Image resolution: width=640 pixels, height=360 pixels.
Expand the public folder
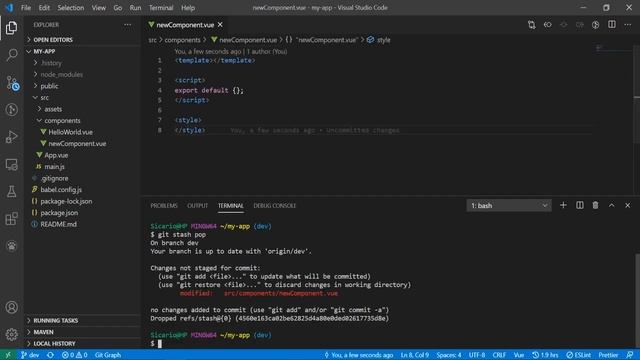(82, 86)
